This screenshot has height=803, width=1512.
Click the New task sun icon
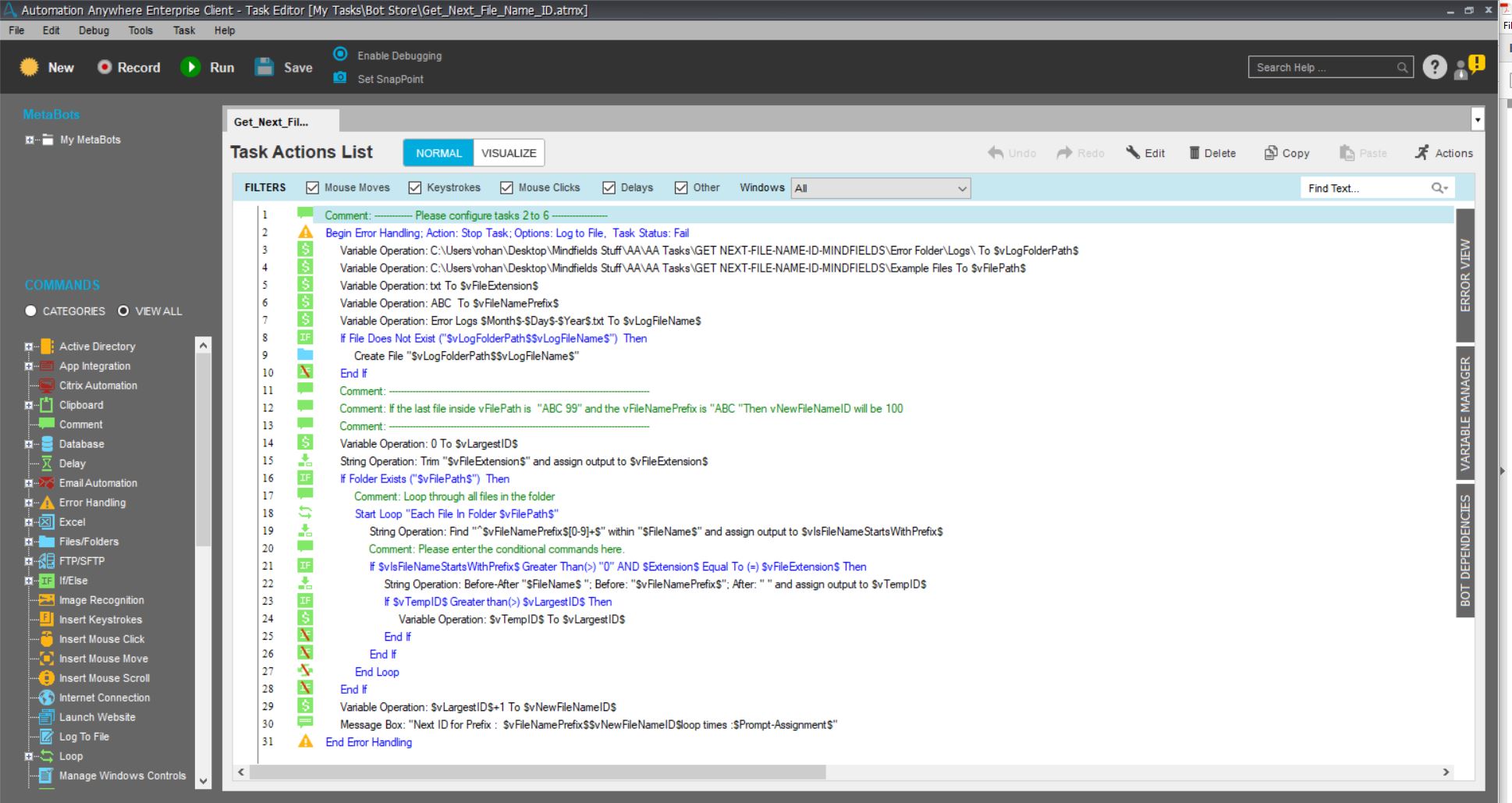[x=30, y=67]
